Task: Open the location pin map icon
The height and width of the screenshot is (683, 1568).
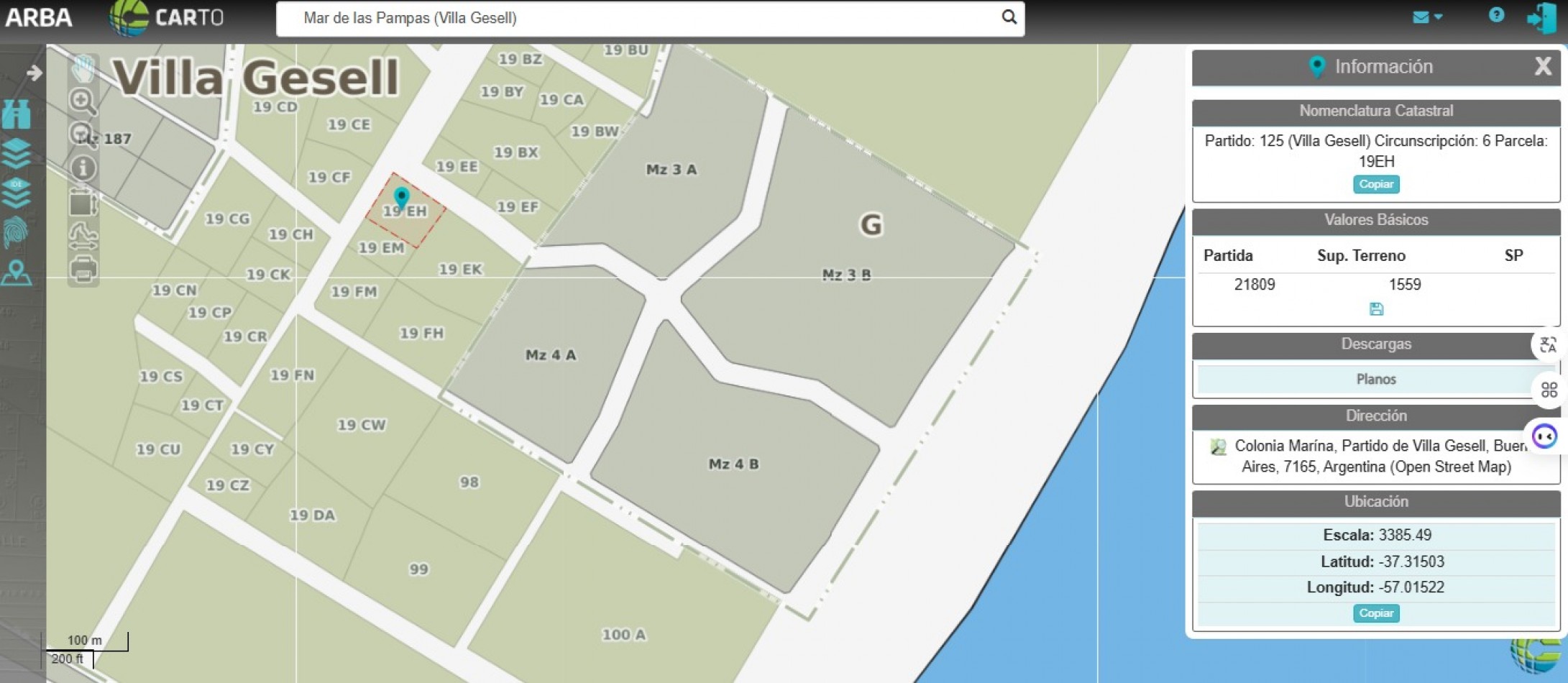Action: coord(17,272)
